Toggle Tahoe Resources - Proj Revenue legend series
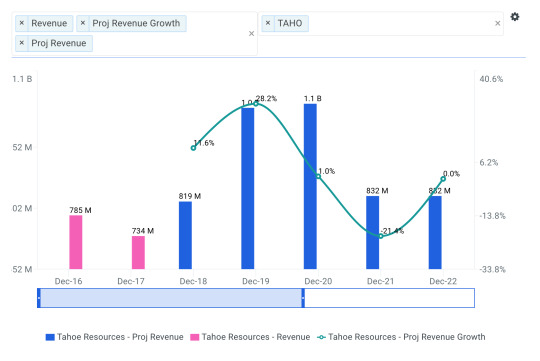Screen dimensions: 540x361 (x=115, y=337)
